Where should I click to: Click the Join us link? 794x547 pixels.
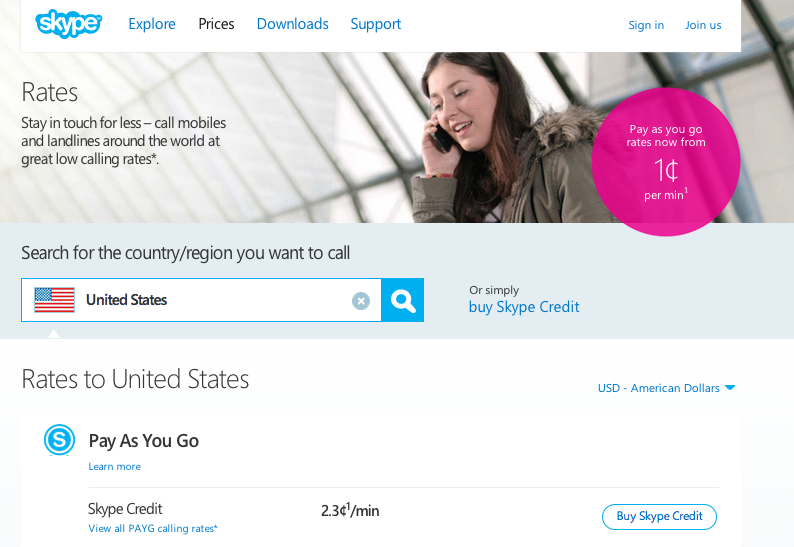click(x=703, y=25)
